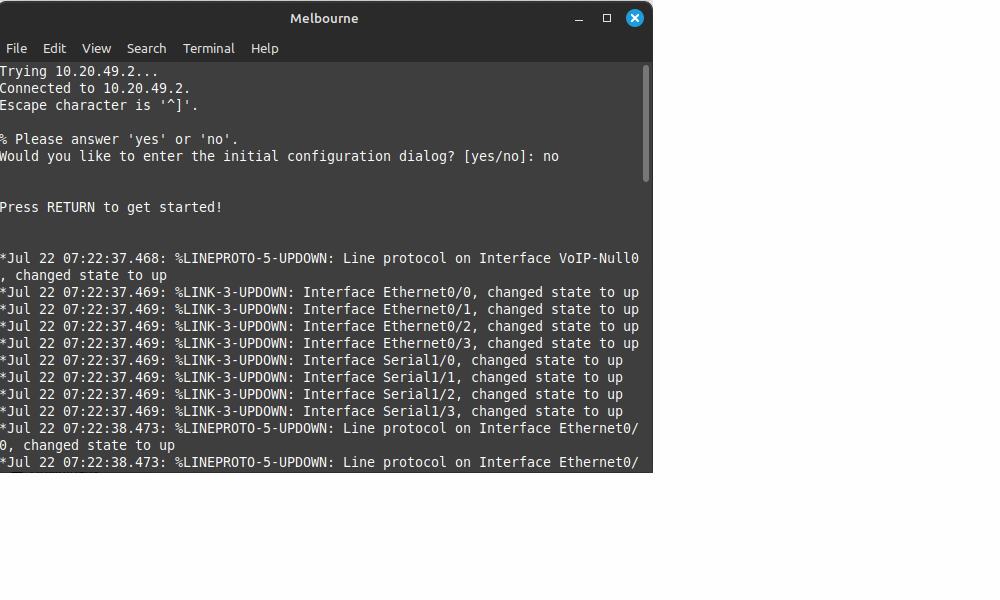Click the 'Escape character is' line
The image size is (1000, 600).
pyautogui.click(x=98, y=105)
